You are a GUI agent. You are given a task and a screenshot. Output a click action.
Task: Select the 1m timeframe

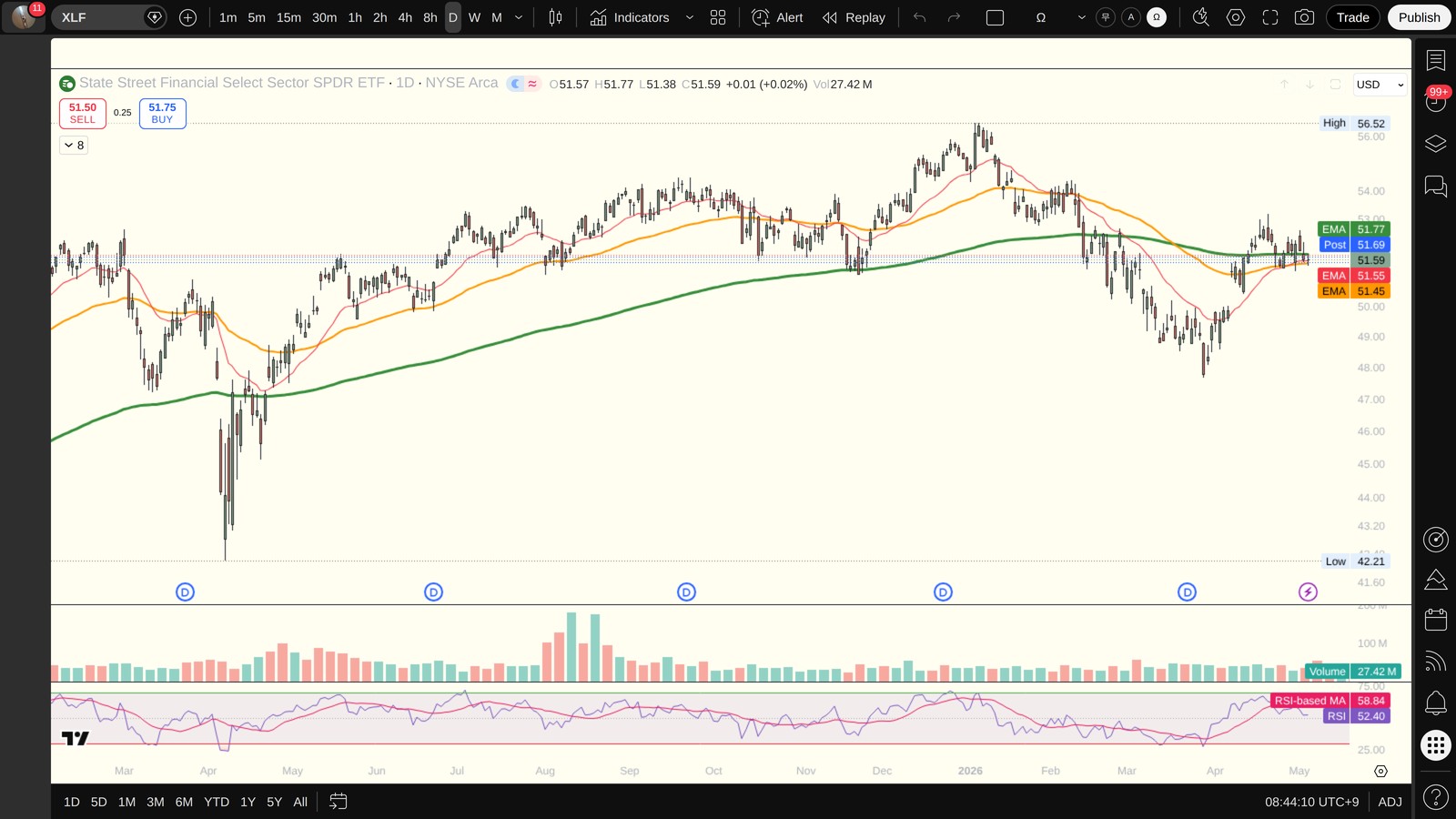tap(228, 17)
